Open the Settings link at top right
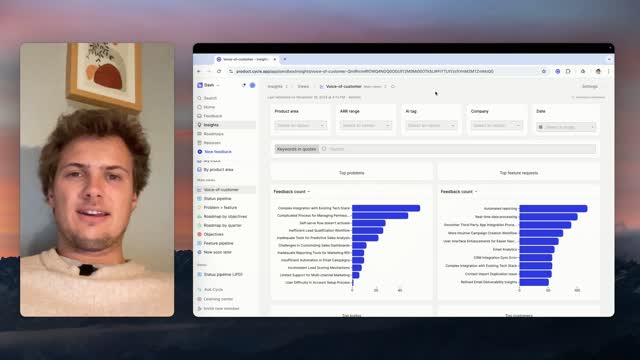Screen dimensions: 640x360 [x=590, y=87]
